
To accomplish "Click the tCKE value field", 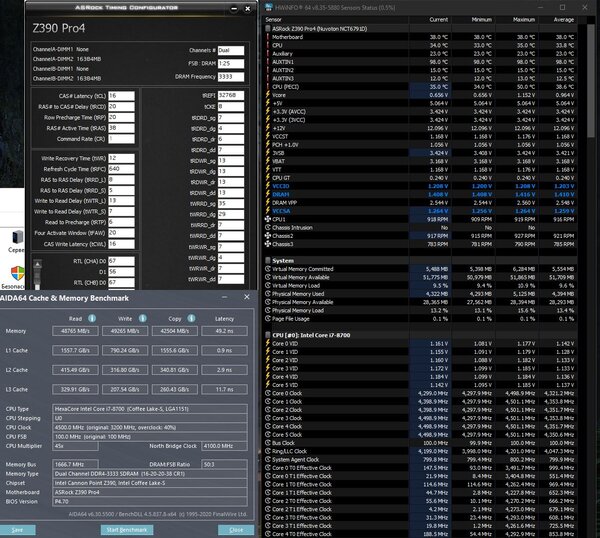I will [x=231, y=106].
